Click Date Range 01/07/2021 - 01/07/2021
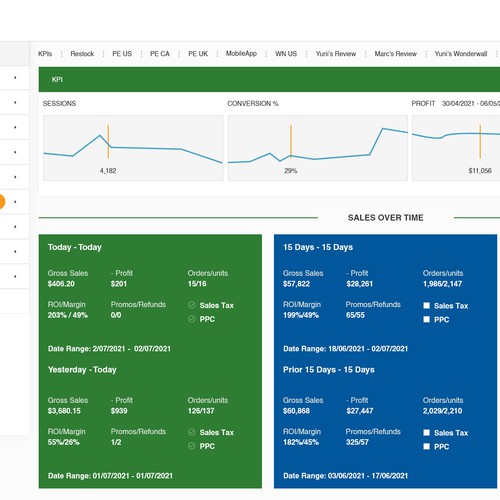Viewport: 500px width, 500px height. 110,476
